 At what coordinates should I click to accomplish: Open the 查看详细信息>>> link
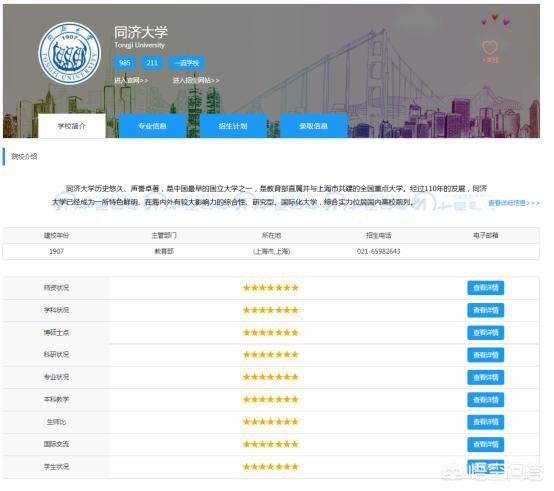(514, 203)
